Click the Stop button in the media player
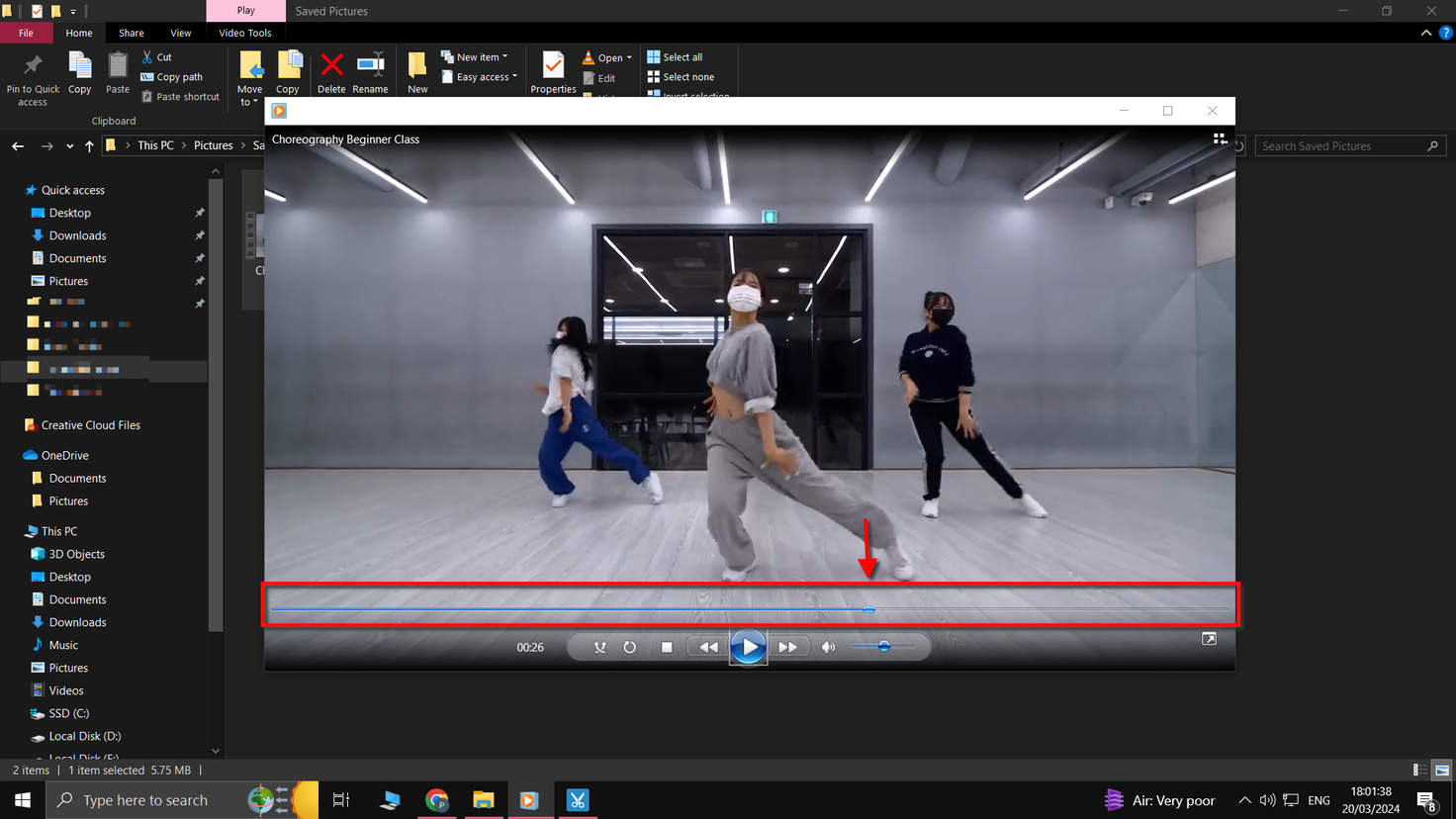Image resolution: width=1456 pixels, height=819 pixels. (667, 647)
